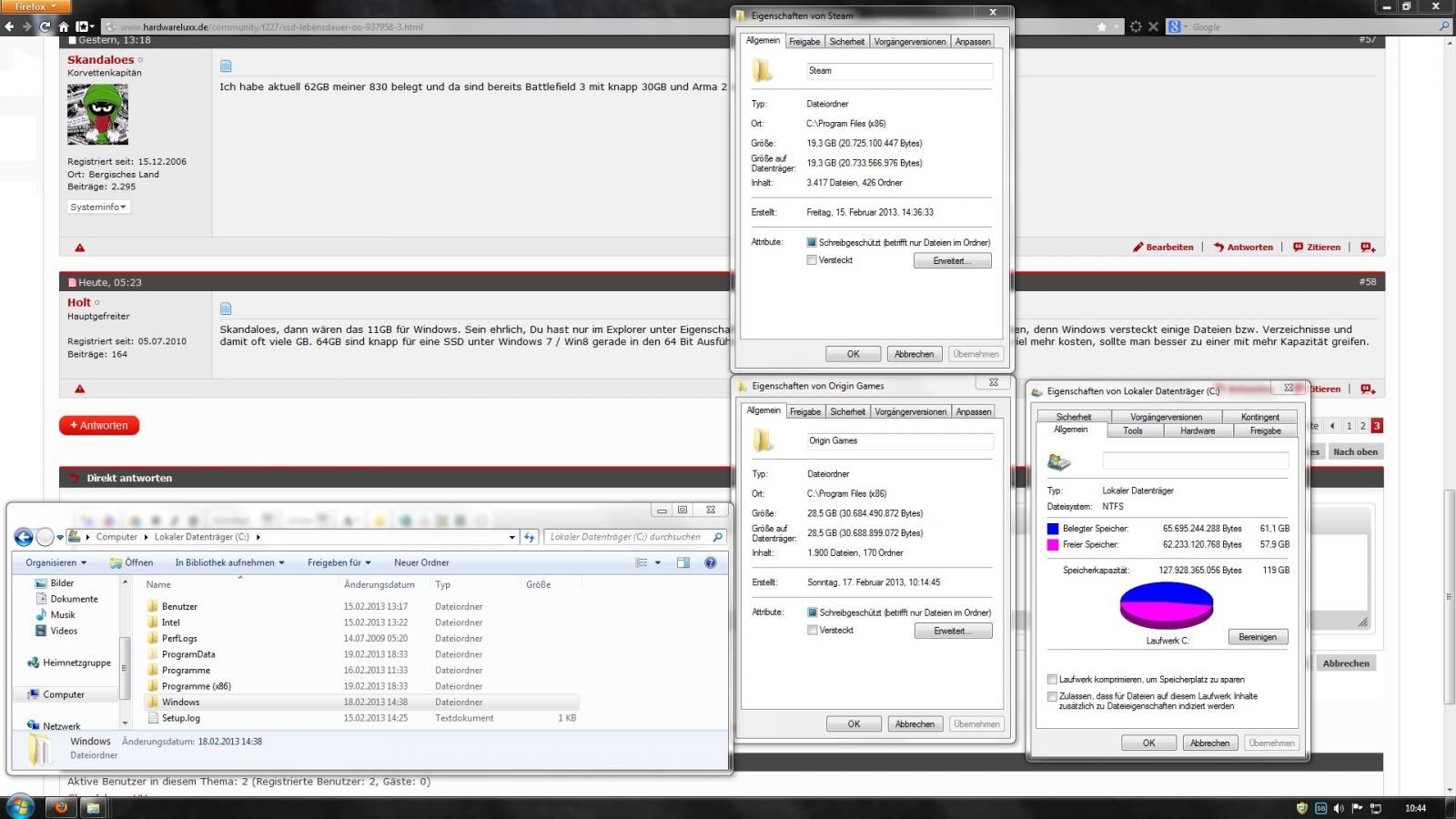
Task: Open Skandaloes' profile link
Action: point(100,60)
